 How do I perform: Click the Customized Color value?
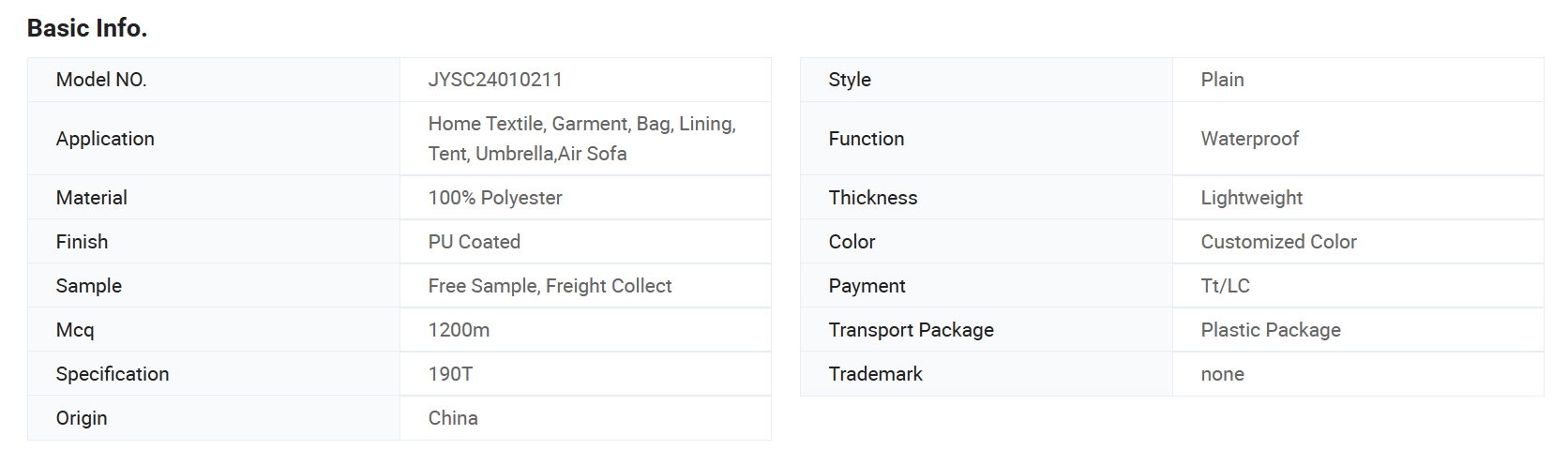coord(1279,242)
